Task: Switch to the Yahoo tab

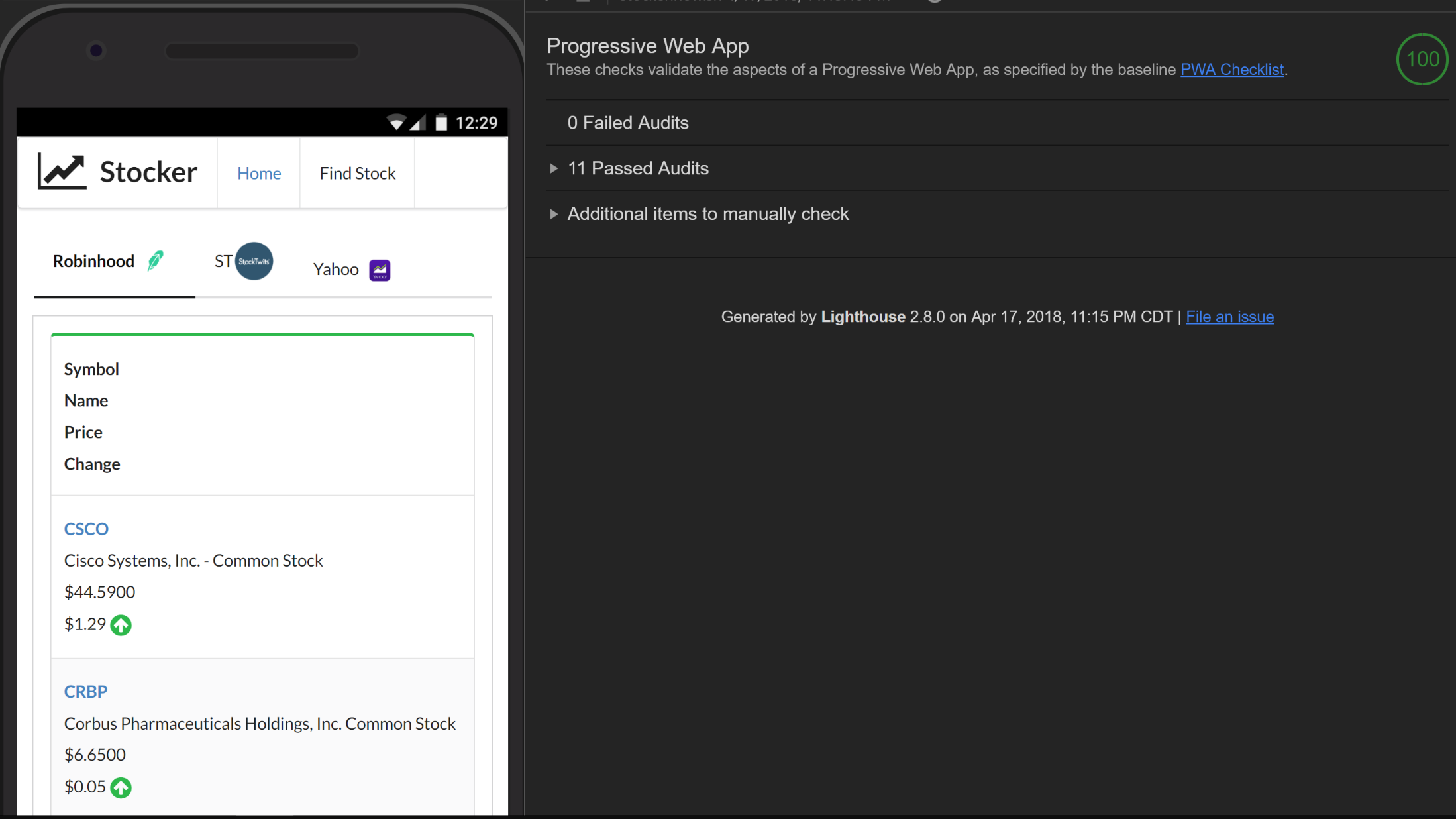Action: (336, 270)
